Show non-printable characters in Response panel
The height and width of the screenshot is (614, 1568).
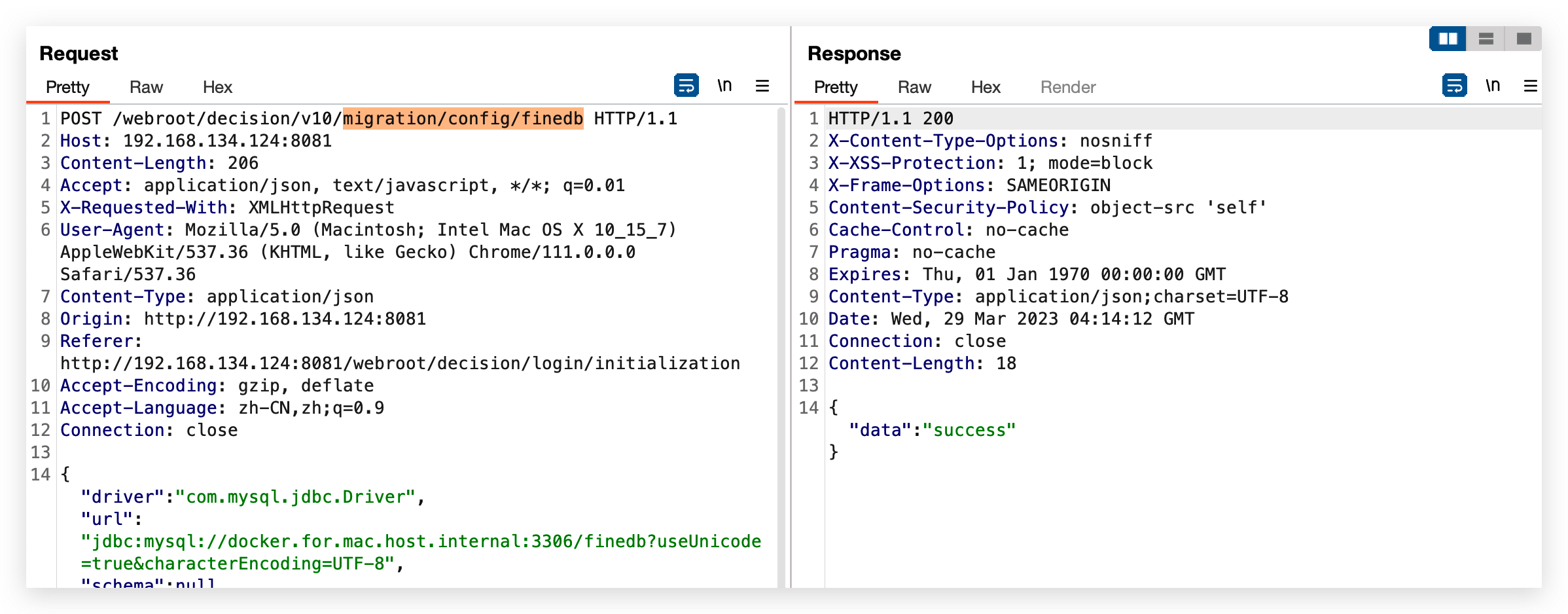(x=1493, y=86)
